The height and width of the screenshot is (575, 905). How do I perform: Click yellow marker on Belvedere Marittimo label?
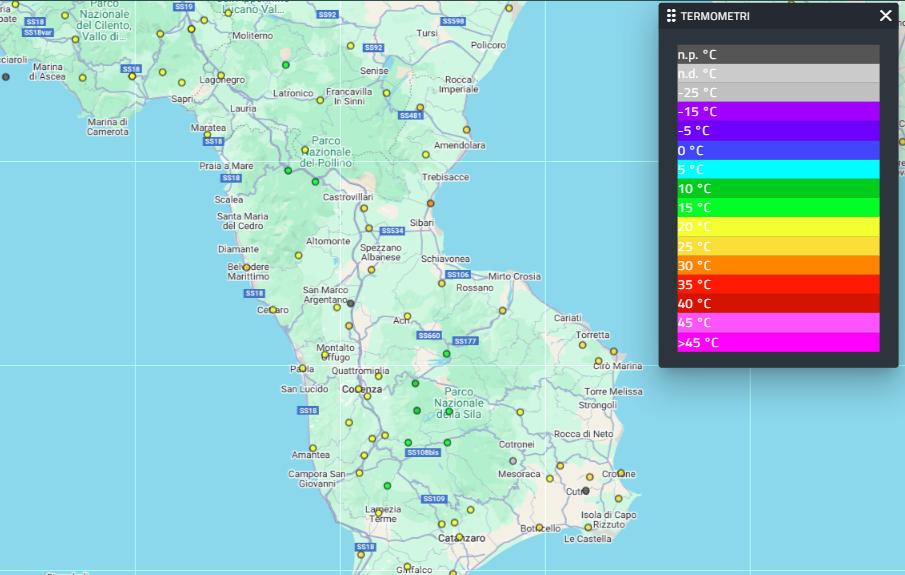pyautogui.click(x=247, y=267)
